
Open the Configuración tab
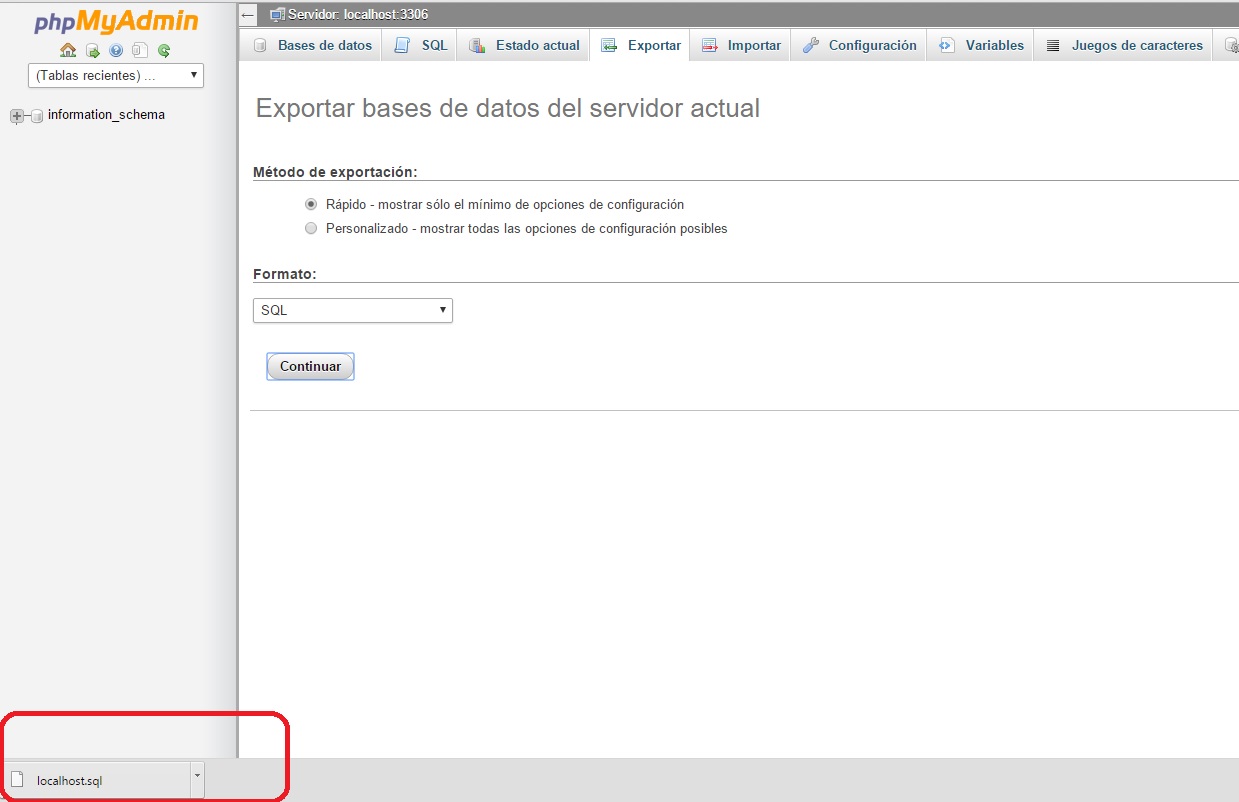[859, 45]
